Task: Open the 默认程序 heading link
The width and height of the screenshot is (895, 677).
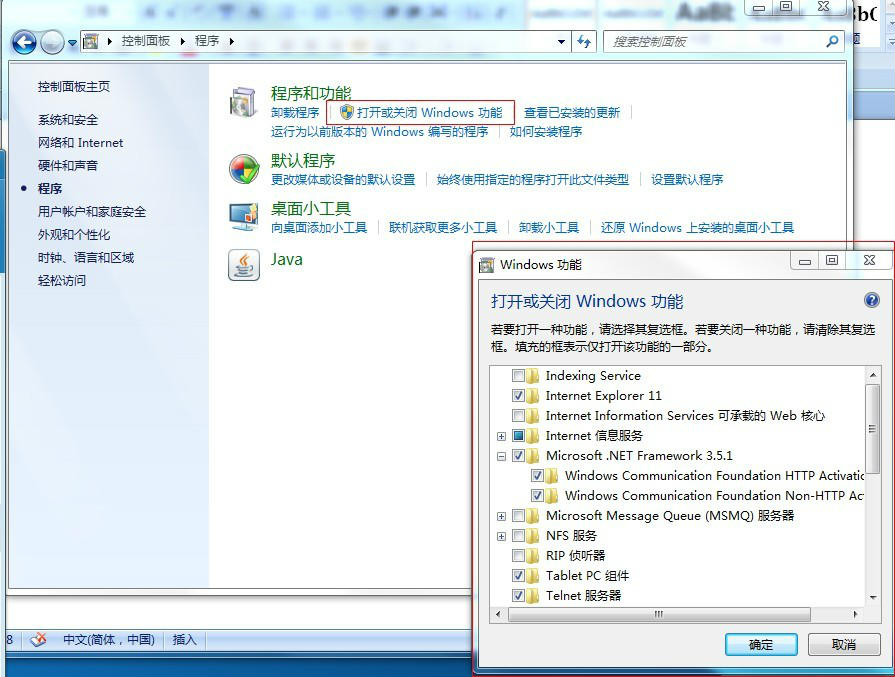Action: [303, 160]
